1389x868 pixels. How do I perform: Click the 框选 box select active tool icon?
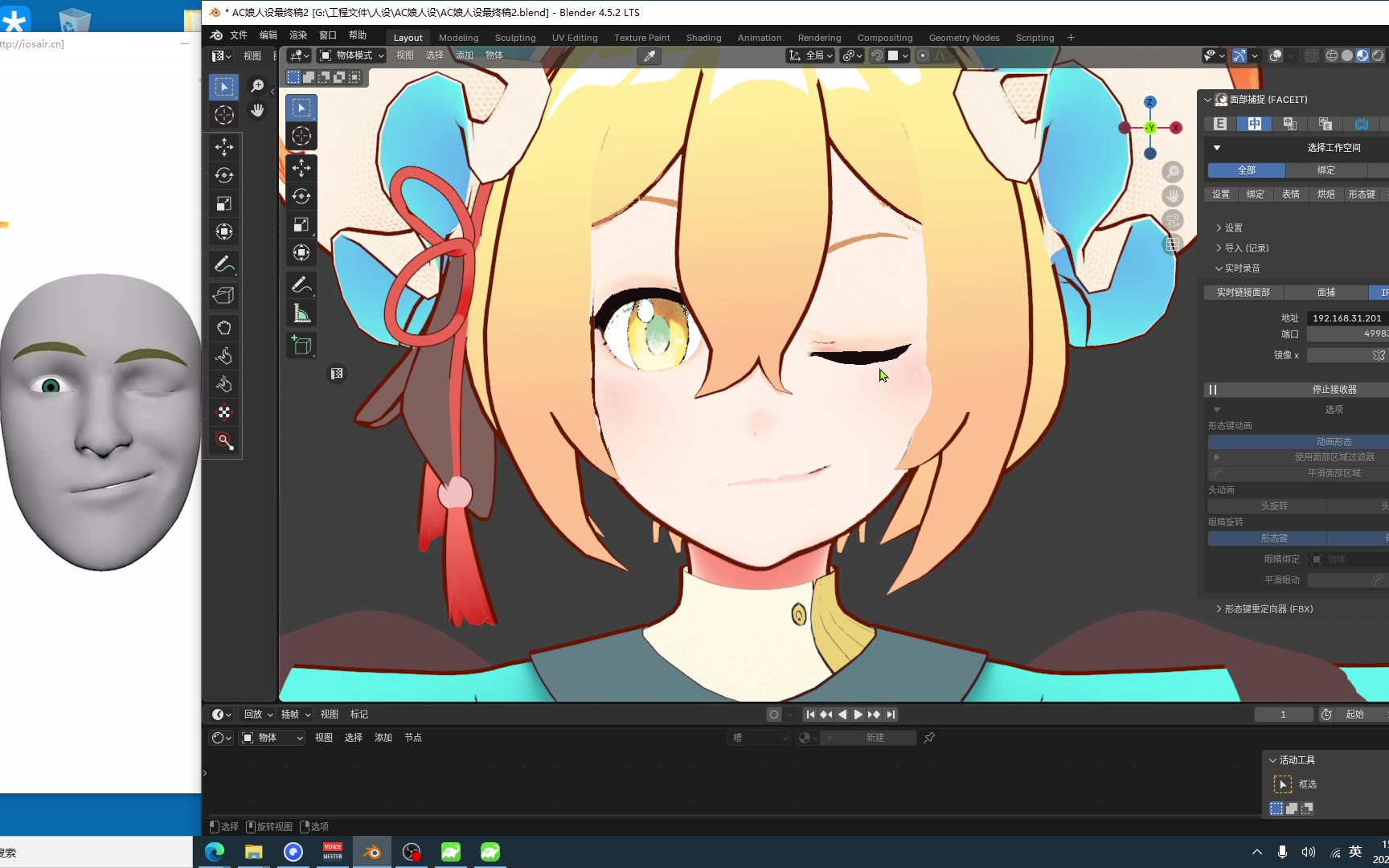click(1283, 784)
